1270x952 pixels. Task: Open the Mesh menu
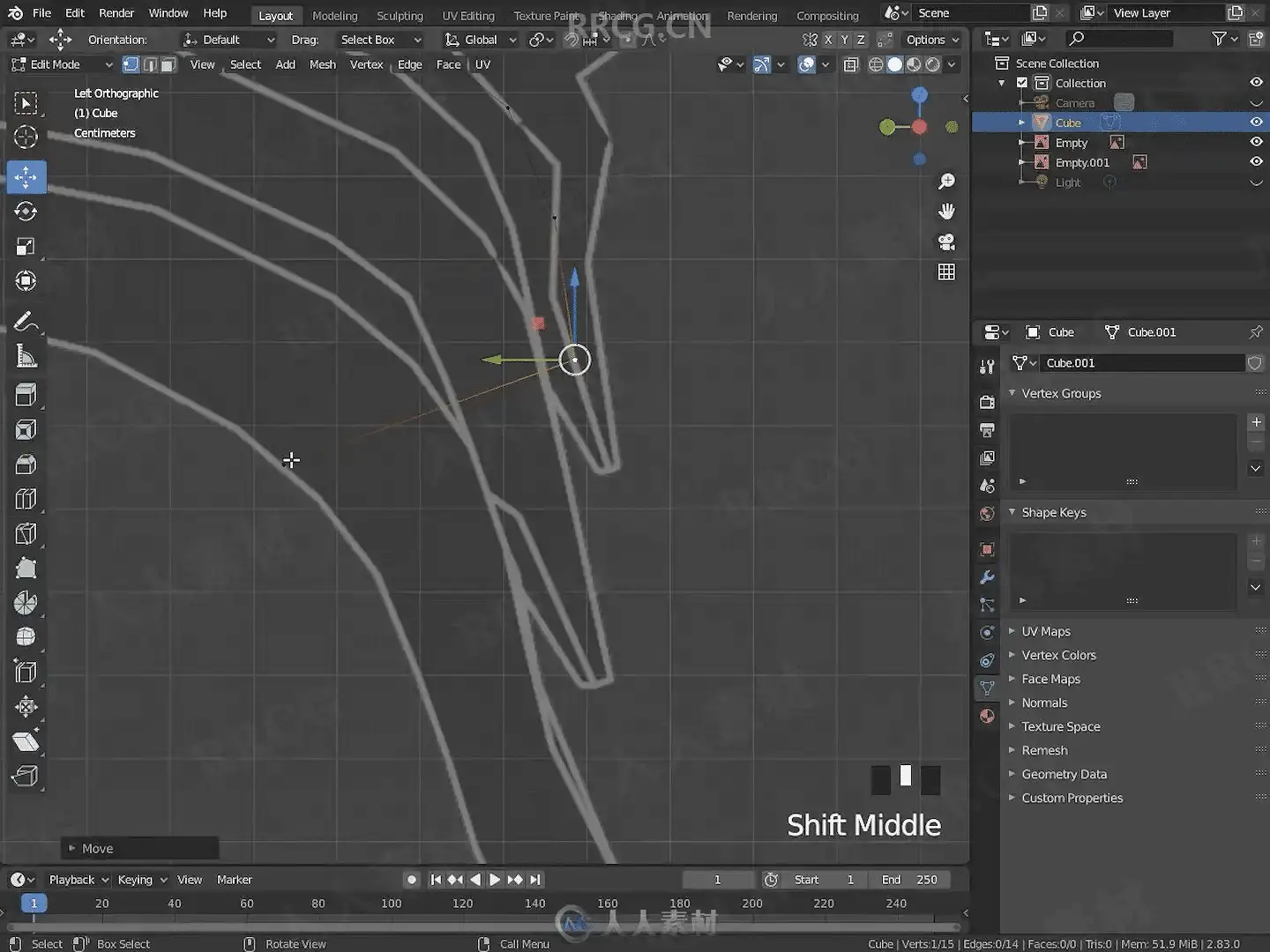click(322, 64)
